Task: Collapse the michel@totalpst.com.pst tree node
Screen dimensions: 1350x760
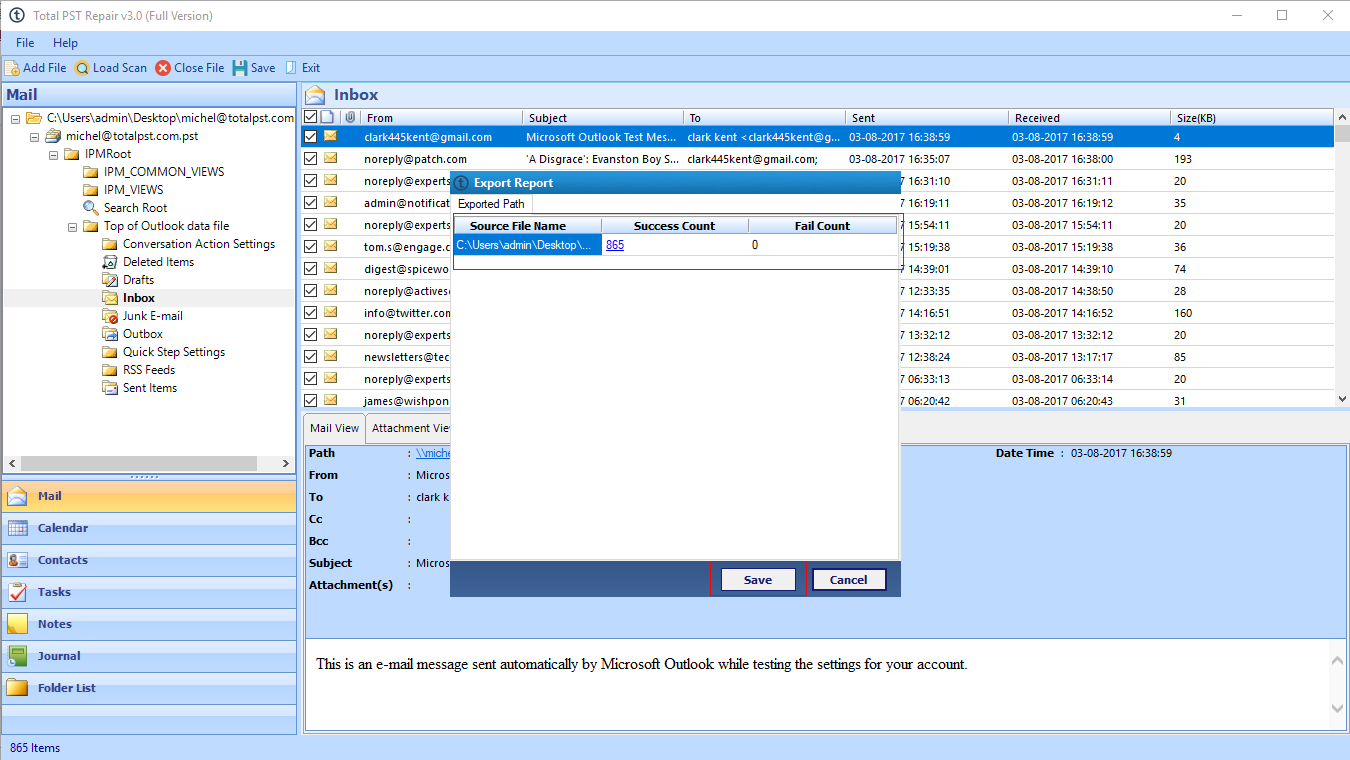Action: click(x=34, y=136)
